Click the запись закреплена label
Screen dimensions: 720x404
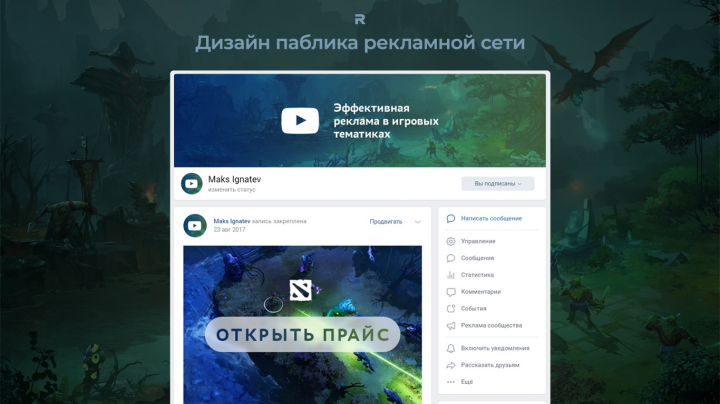coord(279,221)
